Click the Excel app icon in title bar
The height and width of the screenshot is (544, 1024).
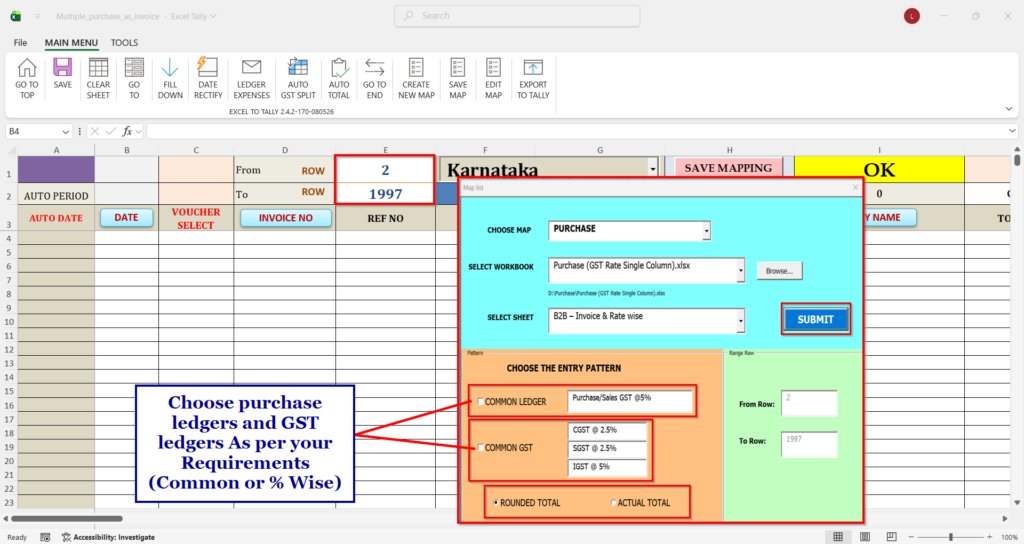click(16, 16)
